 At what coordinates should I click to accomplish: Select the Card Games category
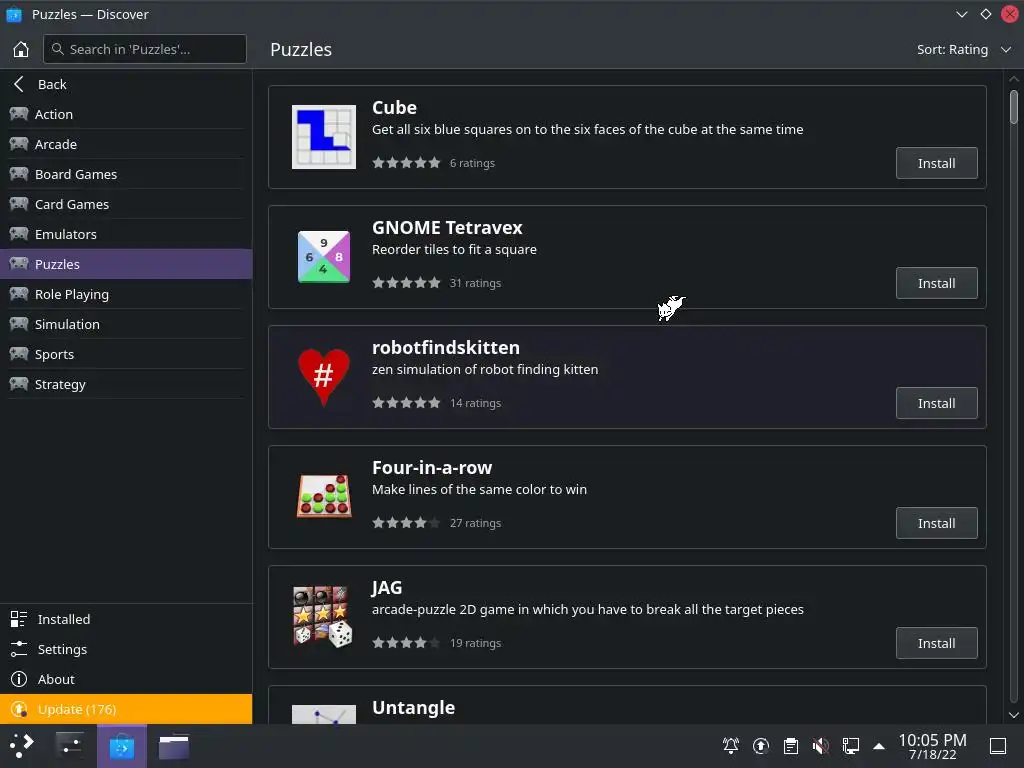[126, 204]
